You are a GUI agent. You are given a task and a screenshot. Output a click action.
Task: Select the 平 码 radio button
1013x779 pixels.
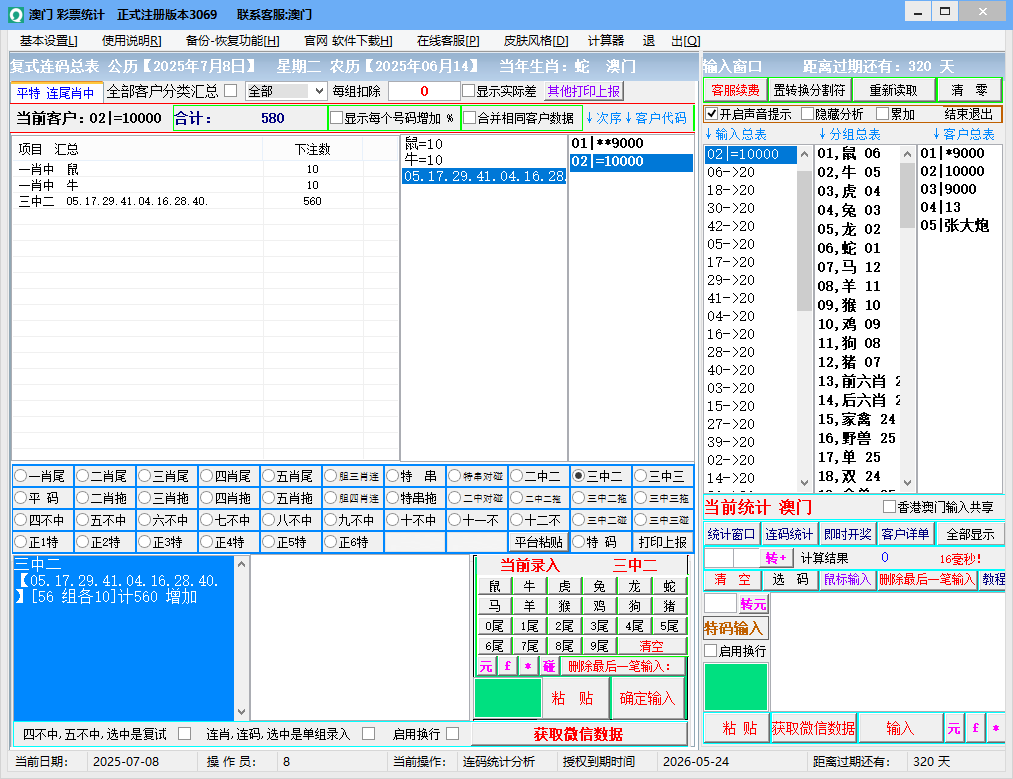click(21, 498)
